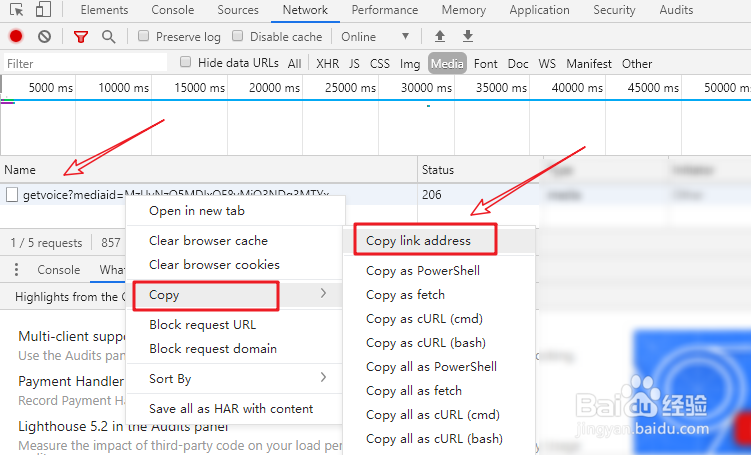
Task: Toggle the red filter funnel icon
Action: click(80, 37)
